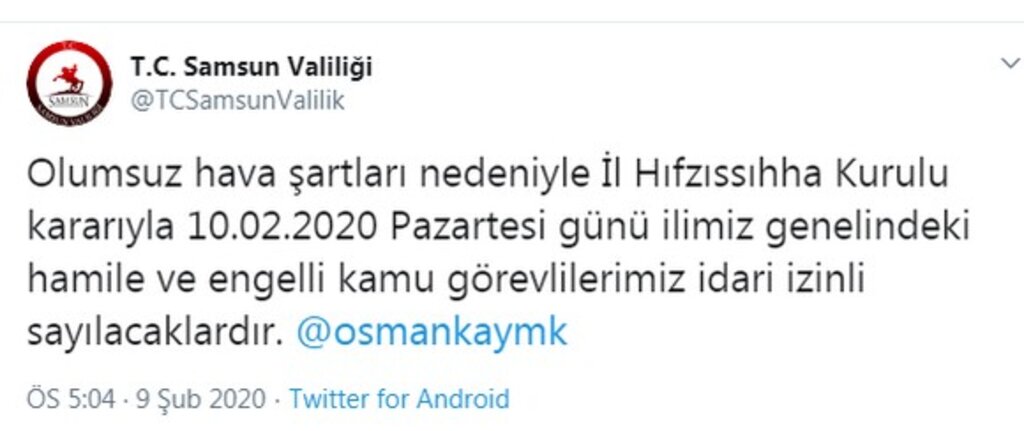Click the word sayılacaklardır in the tweet
The width and height of the screenshot is (1024, 431).
156,334
